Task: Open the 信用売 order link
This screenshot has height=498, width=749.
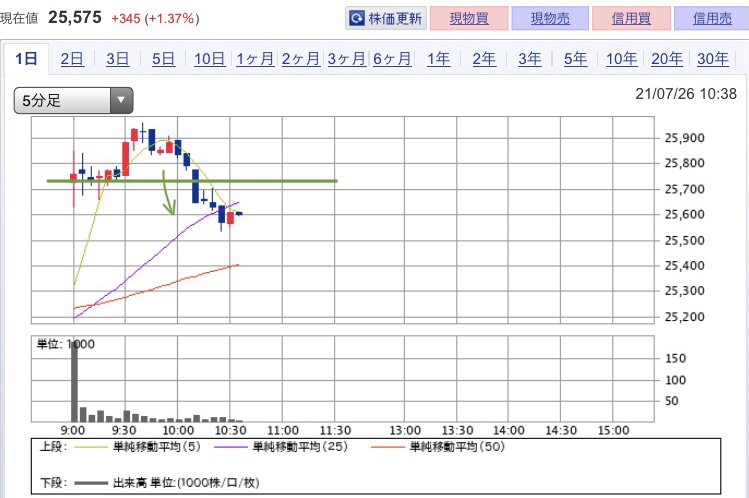Action: click(x=712, y=19)
